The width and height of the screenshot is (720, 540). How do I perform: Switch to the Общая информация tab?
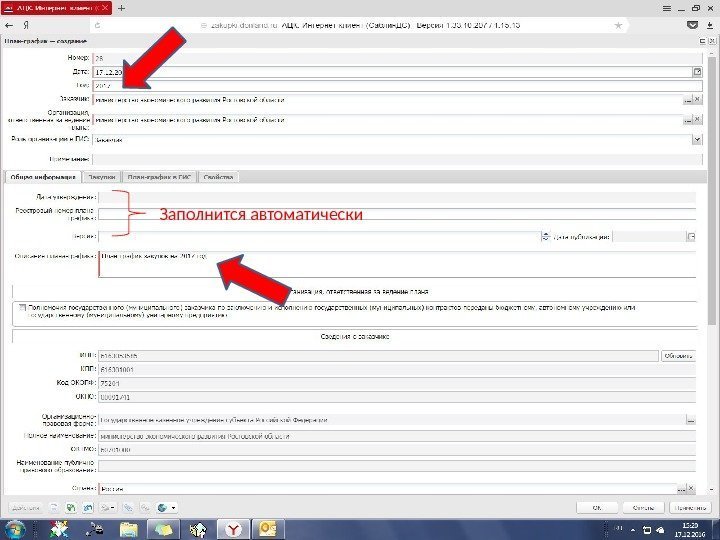coord(43,177)
